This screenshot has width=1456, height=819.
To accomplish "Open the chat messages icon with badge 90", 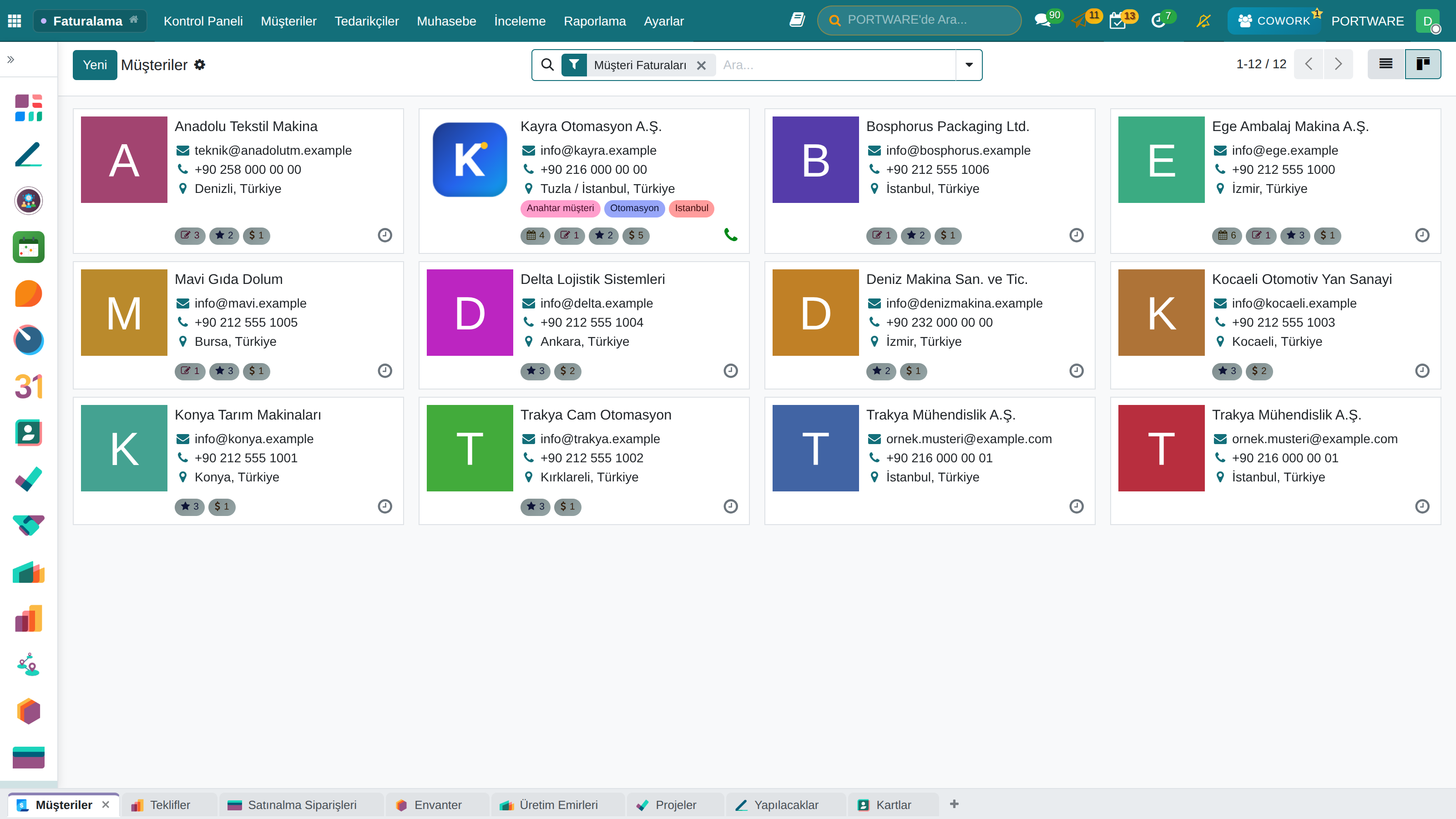I will coord(1042,21).
